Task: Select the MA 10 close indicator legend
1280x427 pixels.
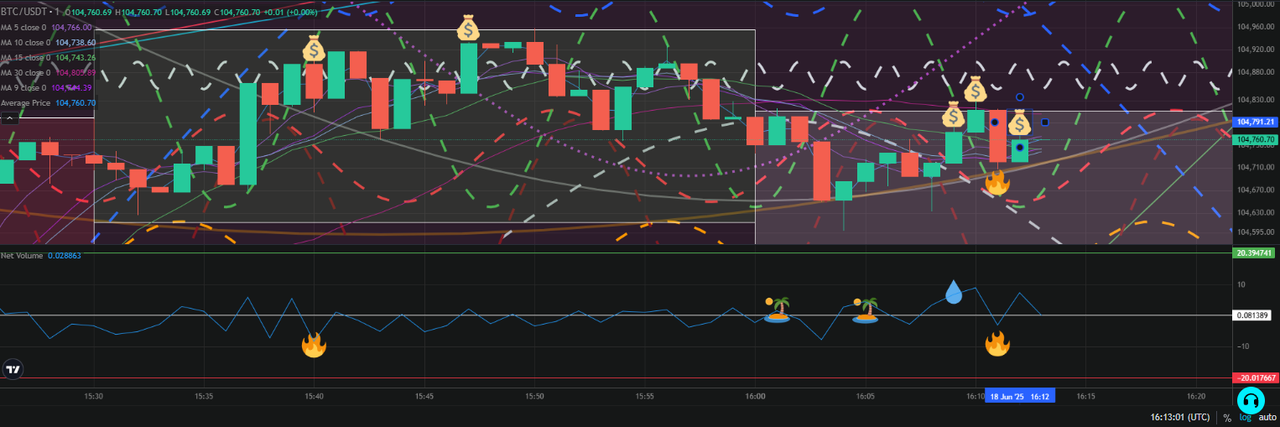Action: 49,43
